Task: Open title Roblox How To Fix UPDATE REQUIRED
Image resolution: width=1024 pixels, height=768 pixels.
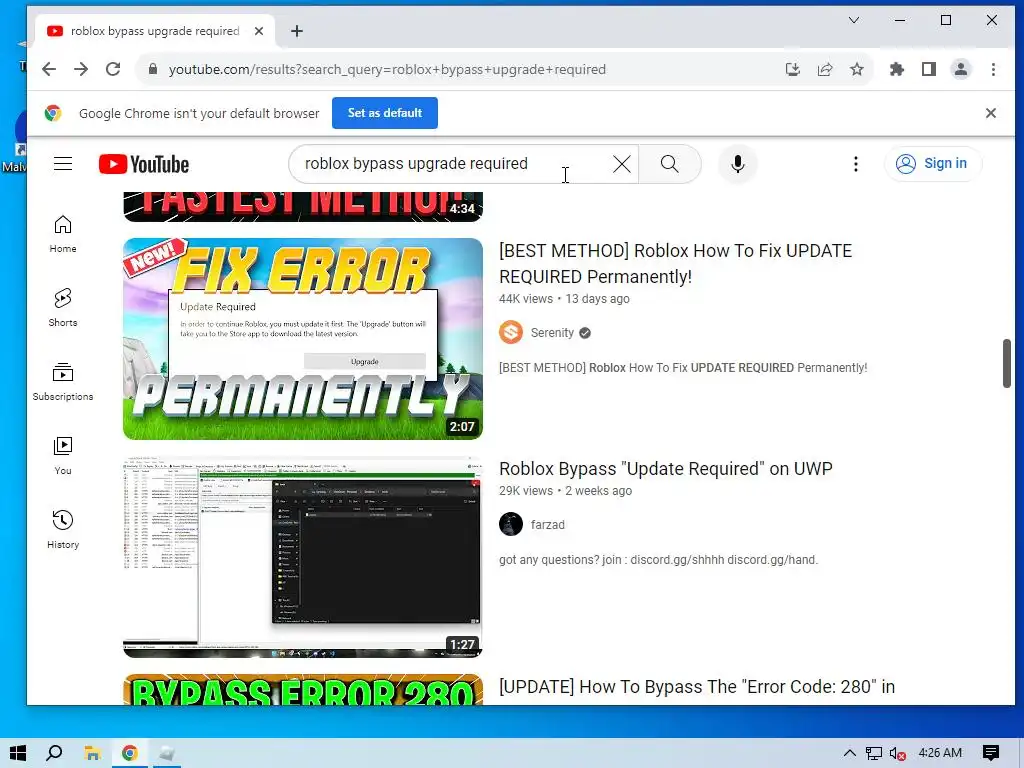Action: click(x=675, y=264)
